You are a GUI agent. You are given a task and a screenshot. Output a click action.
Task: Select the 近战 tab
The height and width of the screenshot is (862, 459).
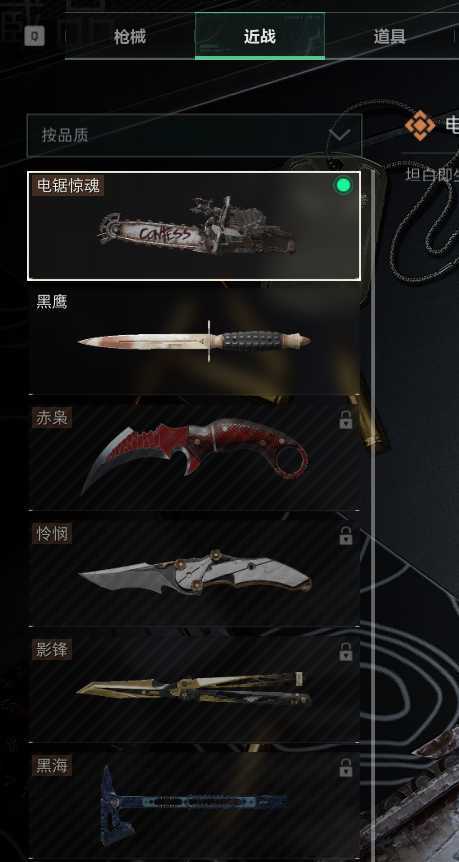click(x=259, y=36)
